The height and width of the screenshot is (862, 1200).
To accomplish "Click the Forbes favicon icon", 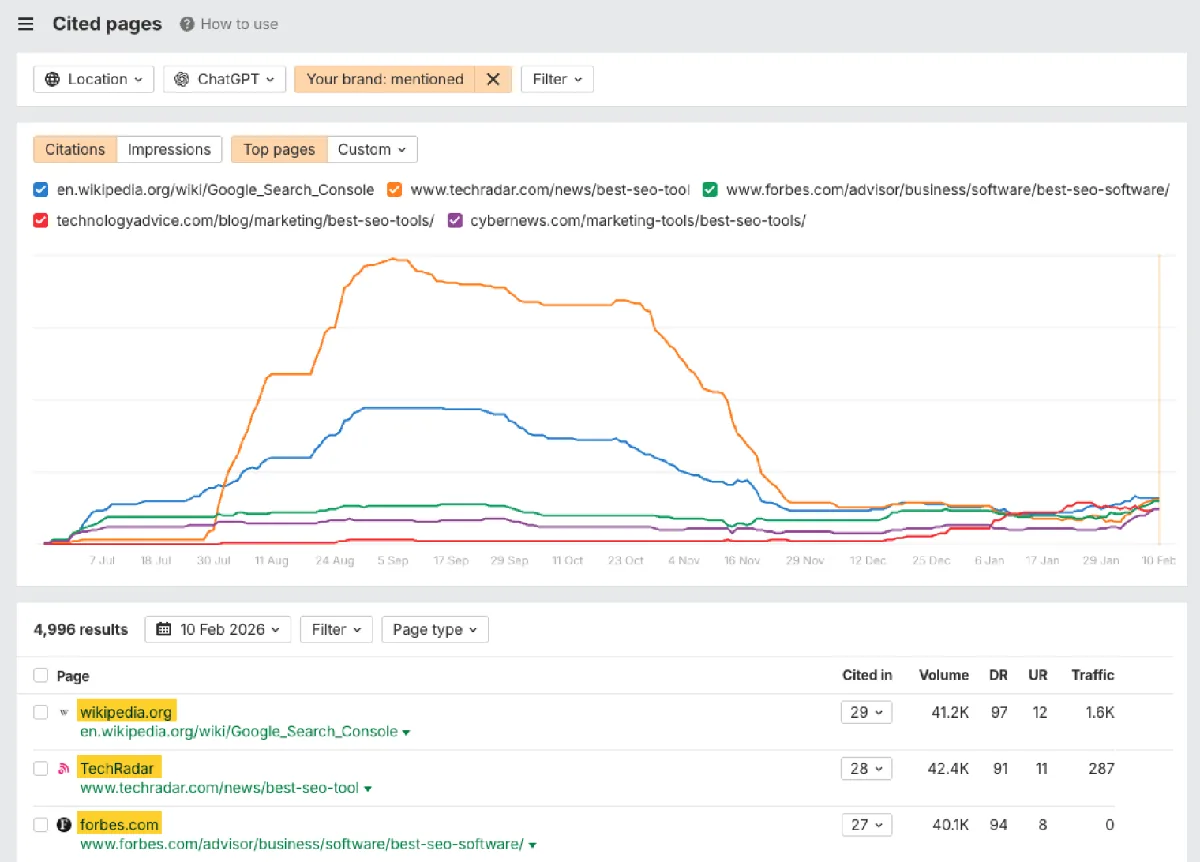I will (64, 825).
